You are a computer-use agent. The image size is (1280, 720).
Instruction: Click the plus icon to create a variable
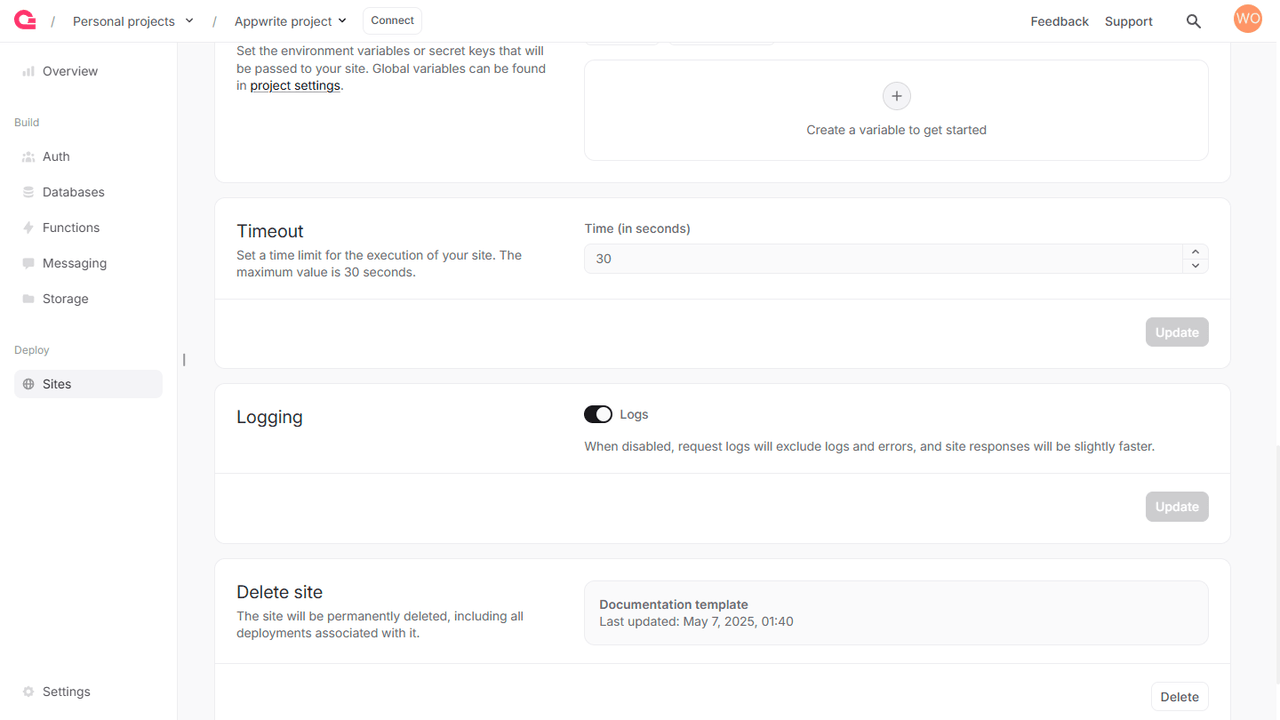tap(896, 96)
